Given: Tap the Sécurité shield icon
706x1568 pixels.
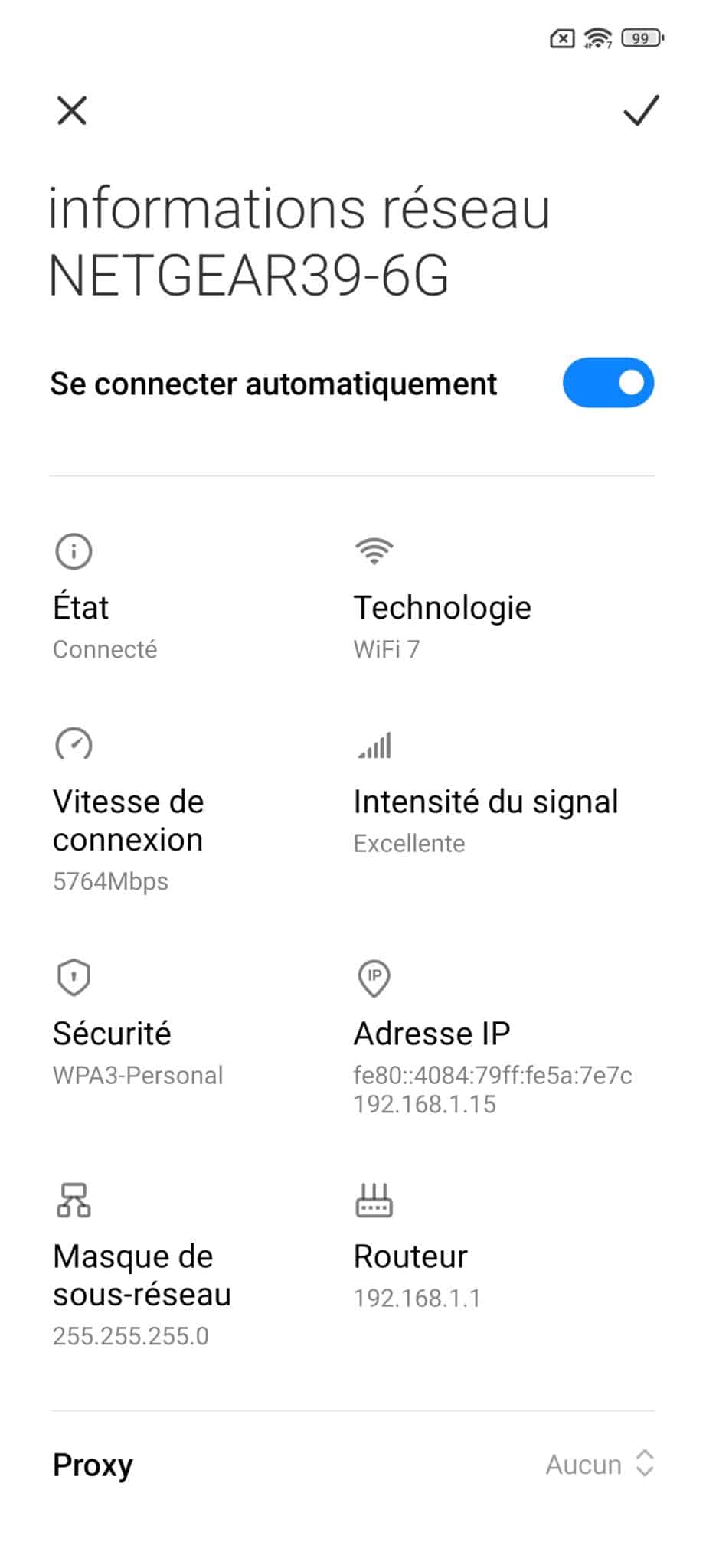Looking at the screenshot, I should 74,978.
